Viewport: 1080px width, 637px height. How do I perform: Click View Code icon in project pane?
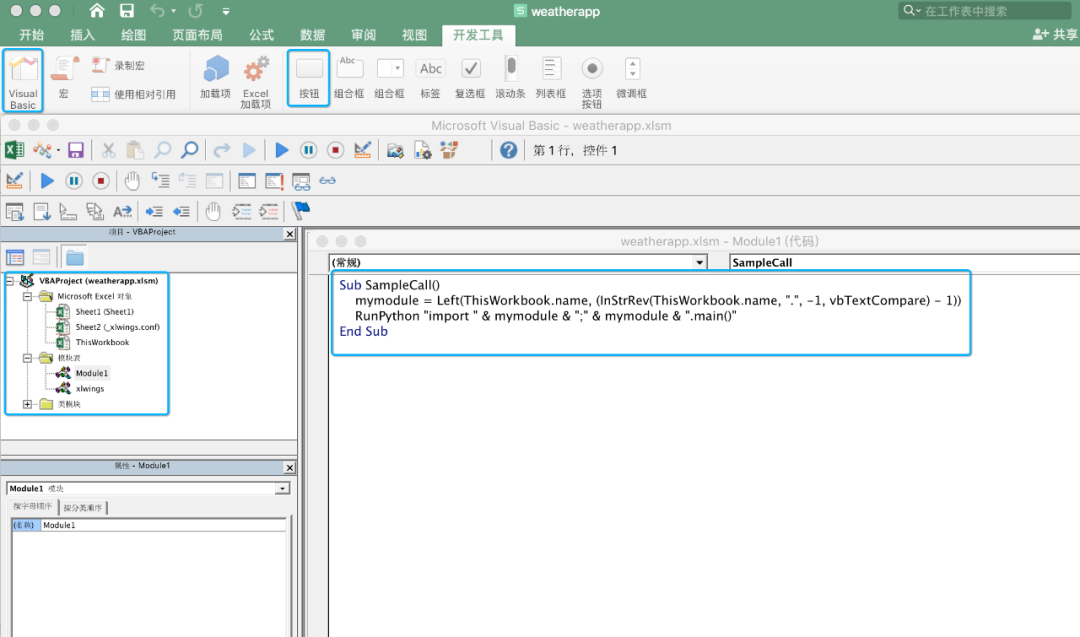(x=15, y=258)
